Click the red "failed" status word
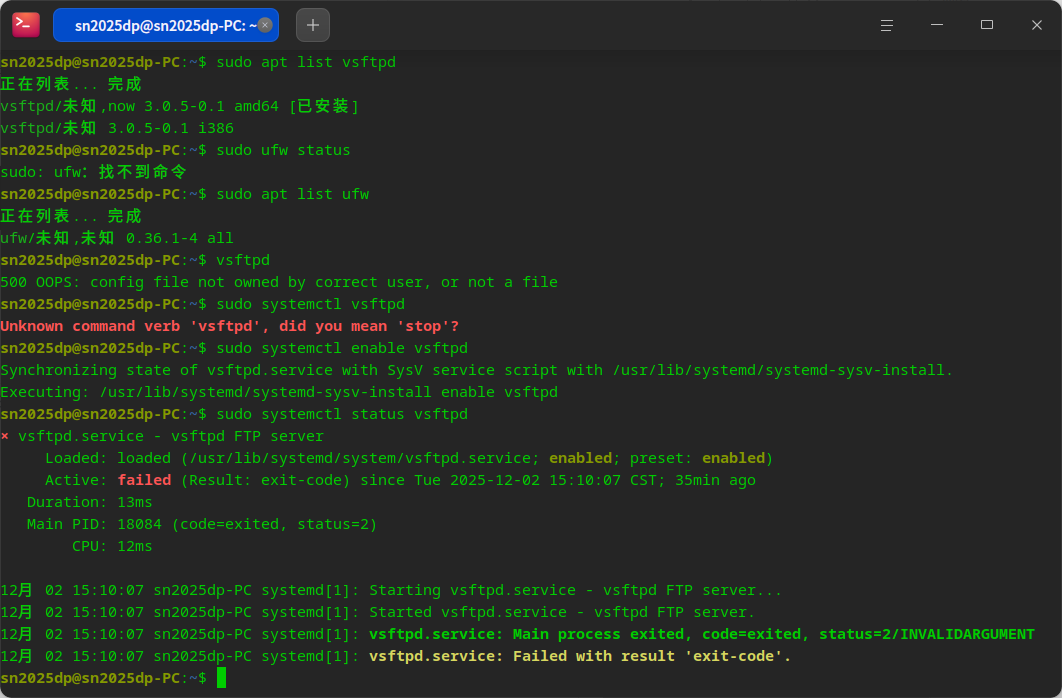The image size is (1062, 698). pos(144,480)
